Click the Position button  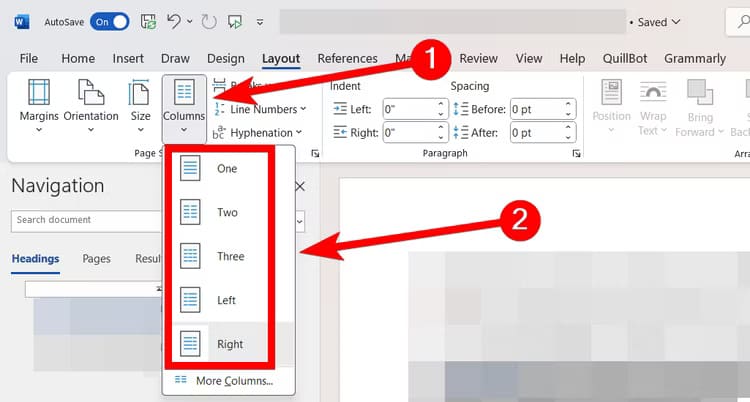coord(611,106)
